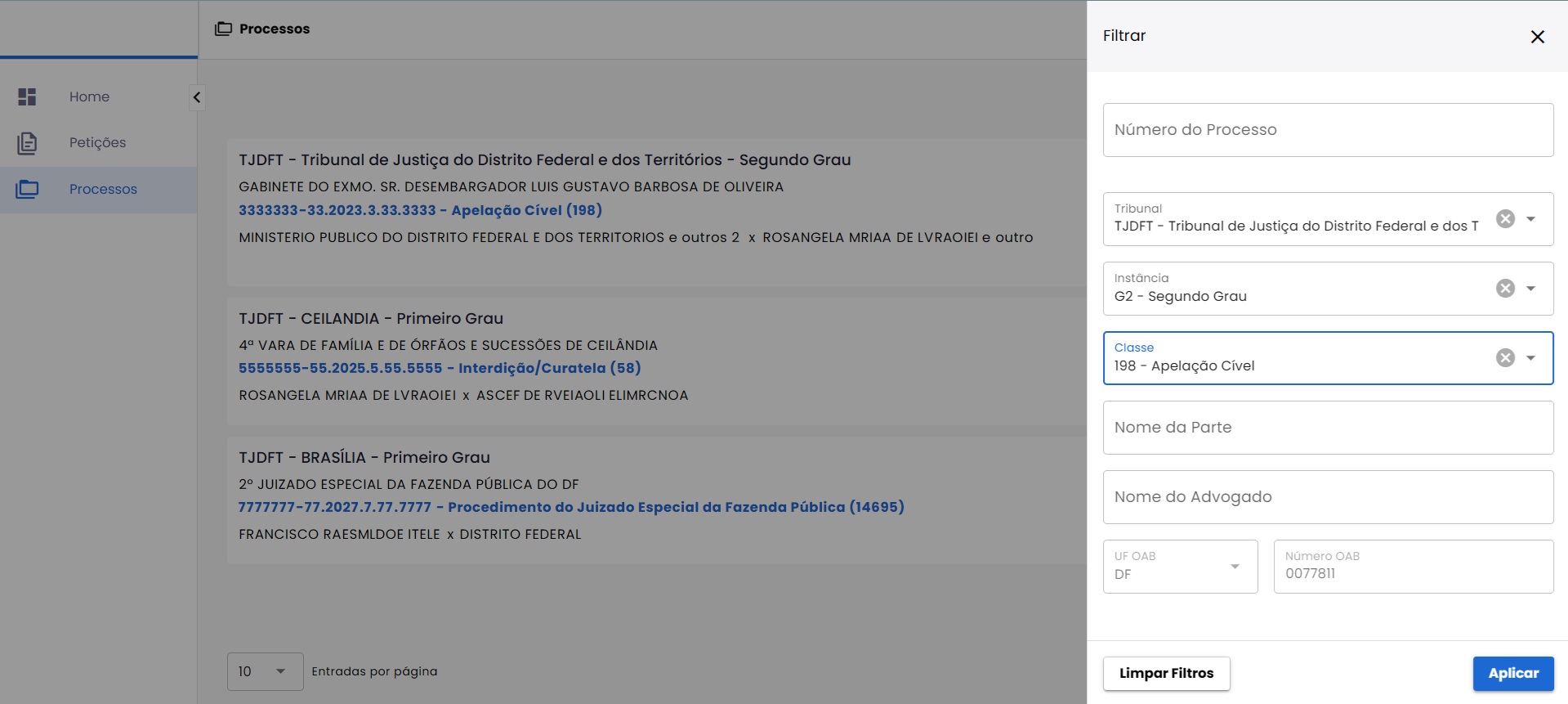Click the Processos page heading text

[275, 29]
